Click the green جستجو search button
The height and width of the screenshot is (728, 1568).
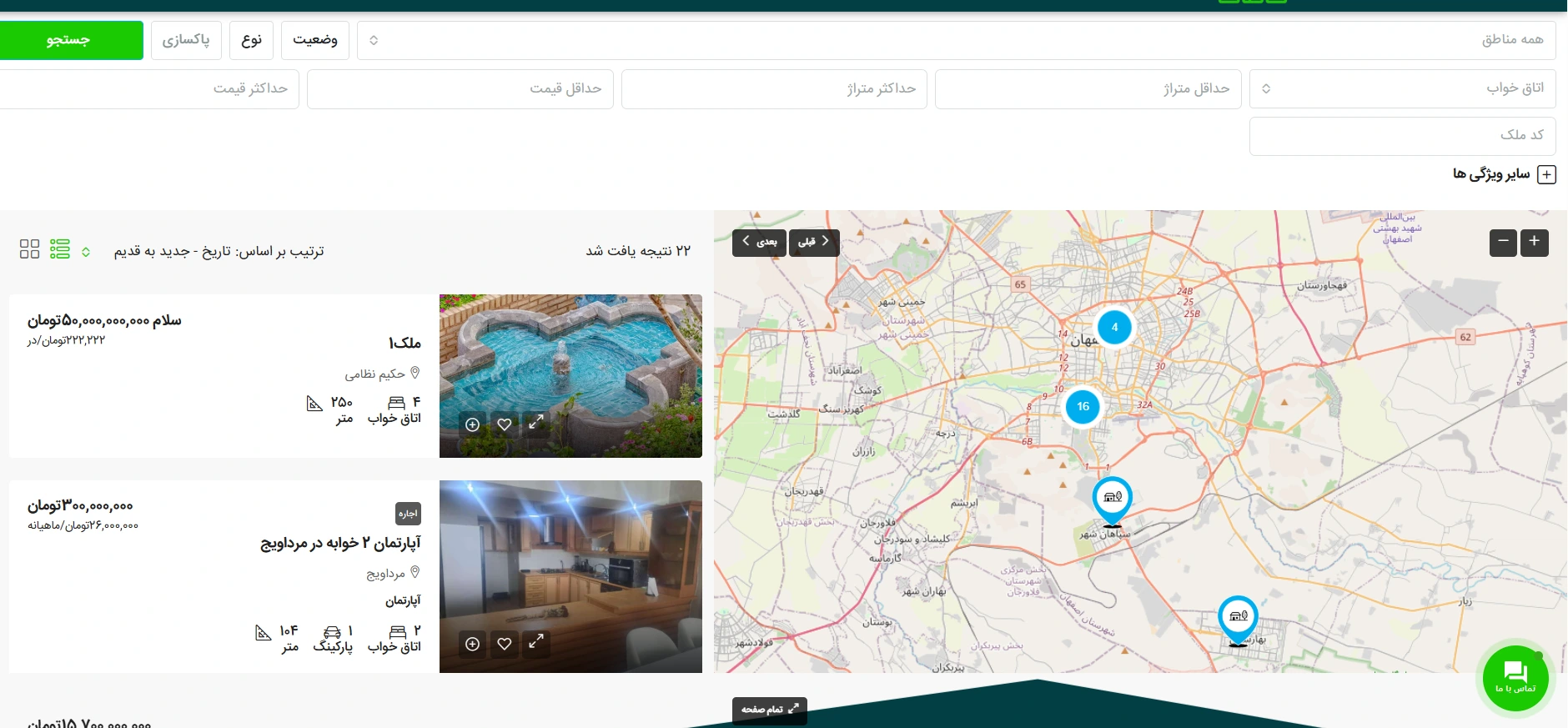pos(71,40)
